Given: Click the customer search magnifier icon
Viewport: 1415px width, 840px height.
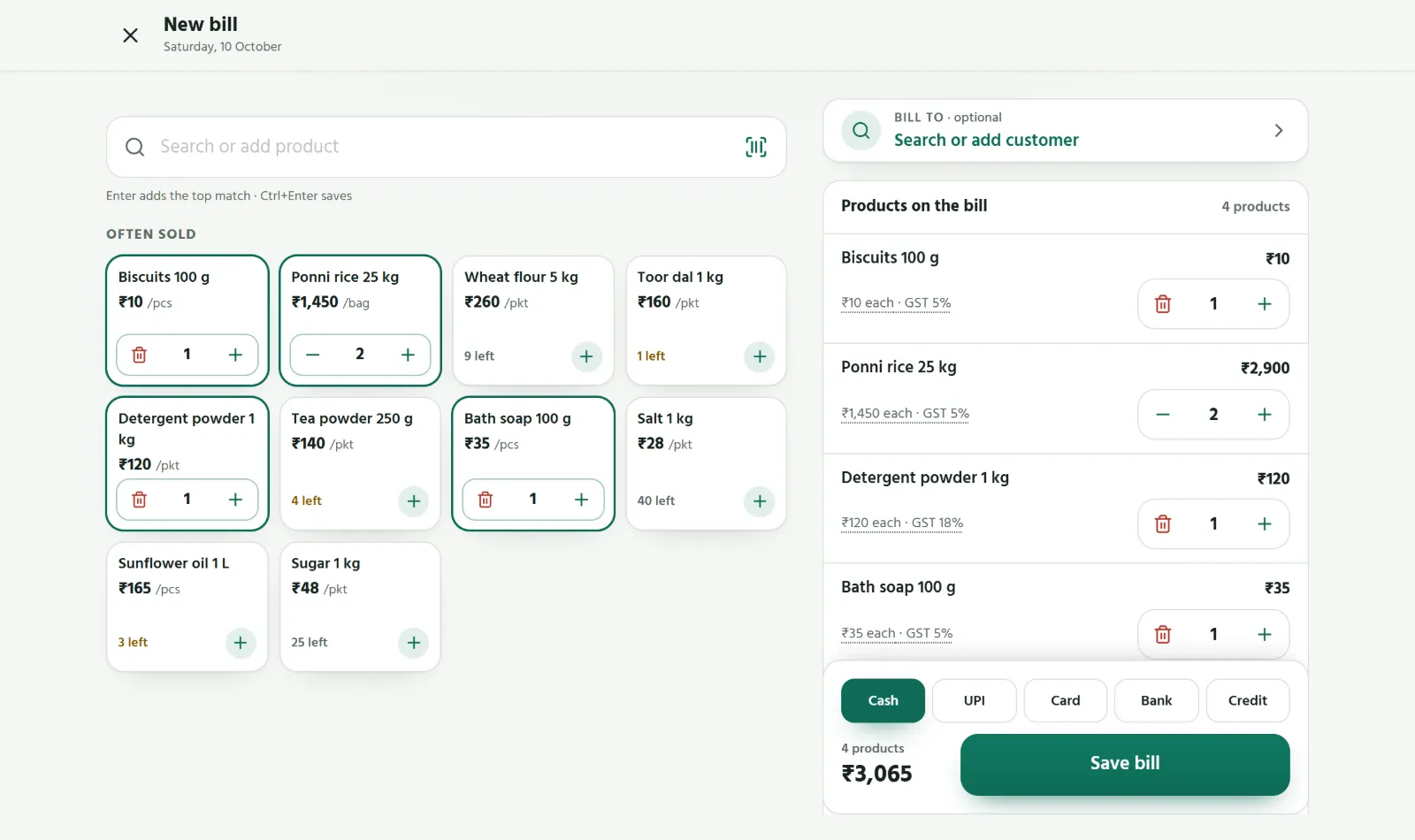Looking at the screenshot, I should coord(860,131).
